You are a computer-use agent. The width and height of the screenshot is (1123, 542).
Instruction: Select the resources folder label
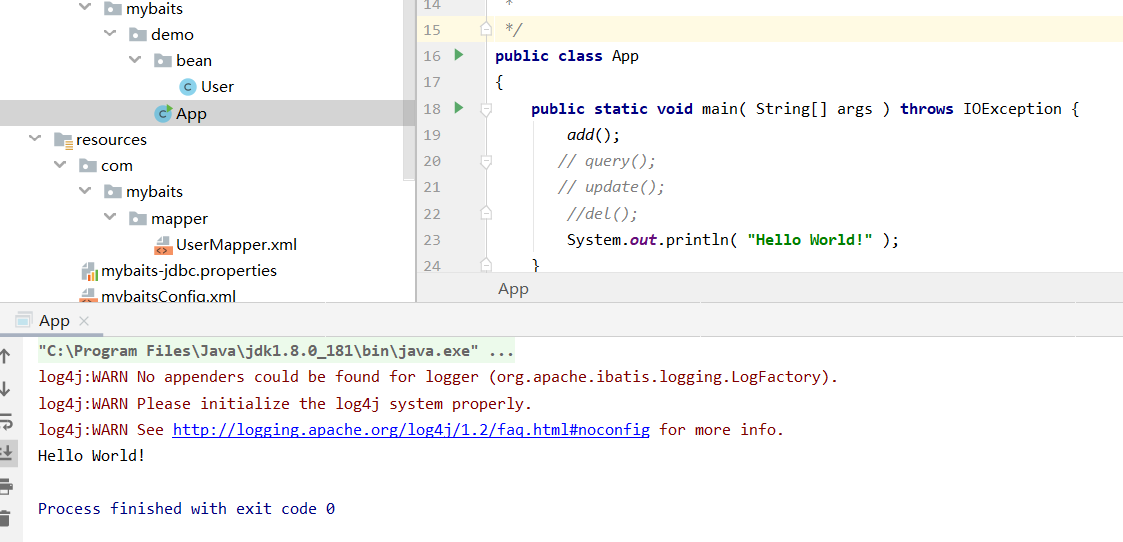coord(111,140)
